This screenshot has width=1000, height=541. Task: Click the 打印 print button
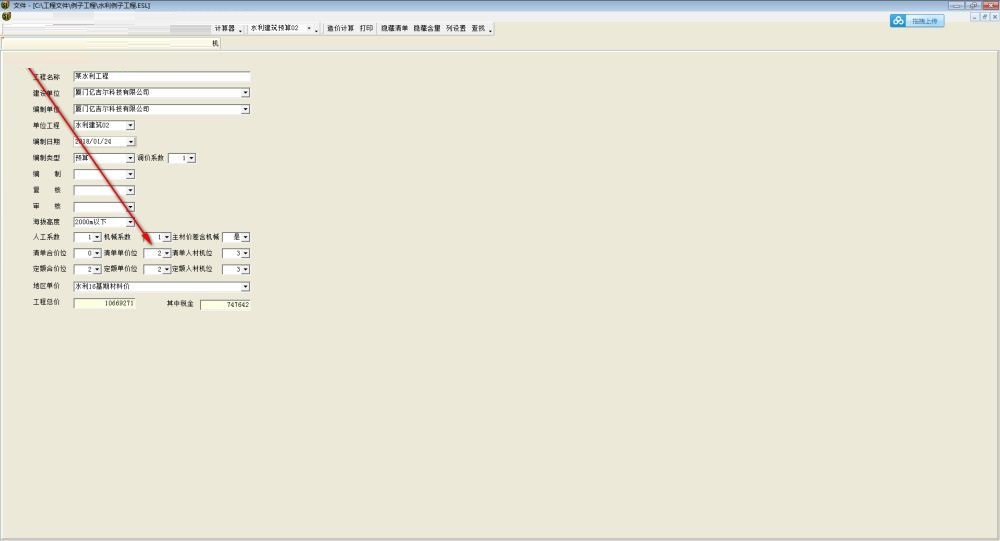click(x=367, y=29)
